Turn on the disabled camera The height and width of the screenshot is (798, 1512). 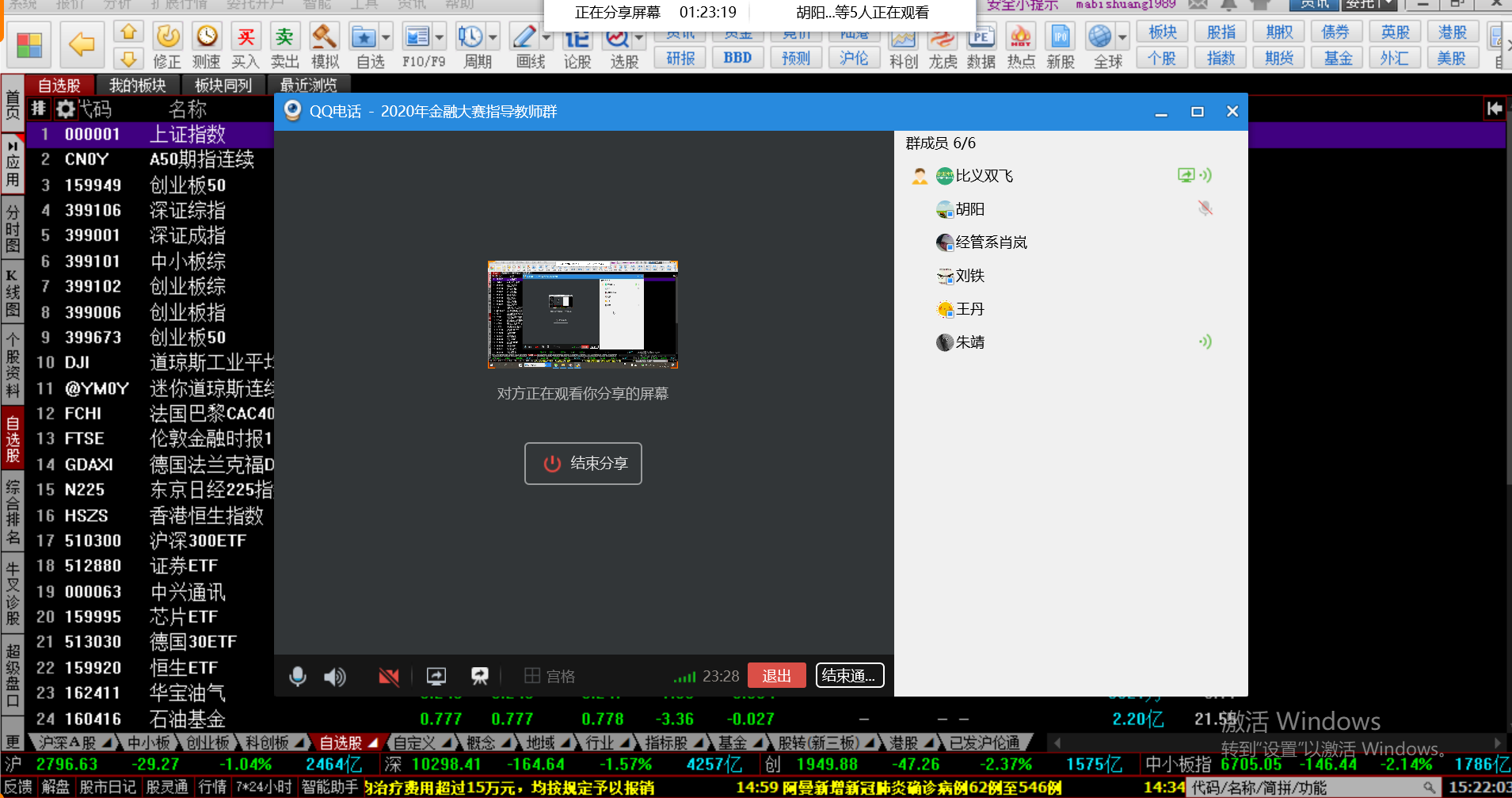click(x=389, y=676)
